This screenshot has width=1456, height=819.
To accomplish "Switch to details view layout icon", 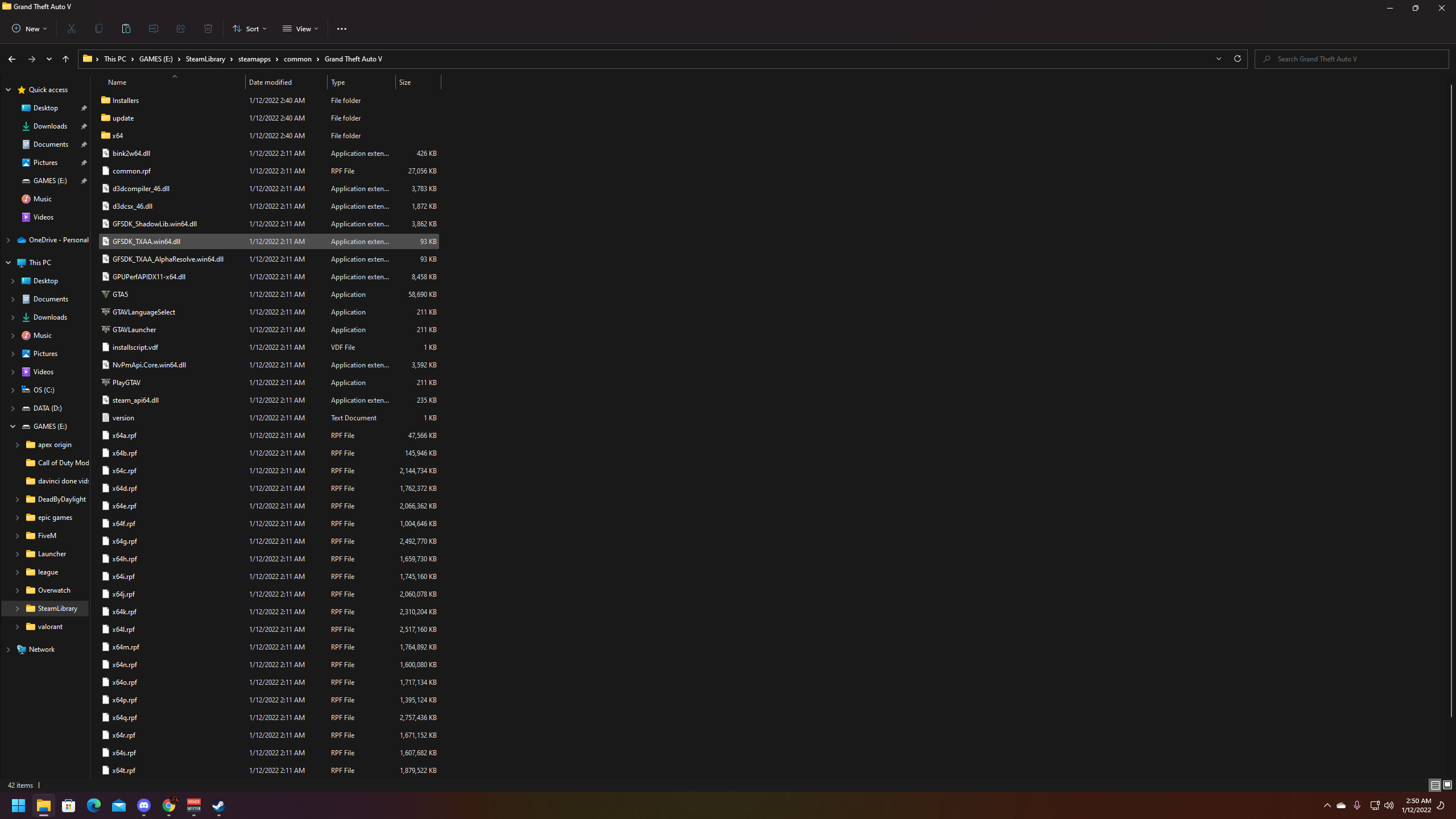I will click(1435, 785).
